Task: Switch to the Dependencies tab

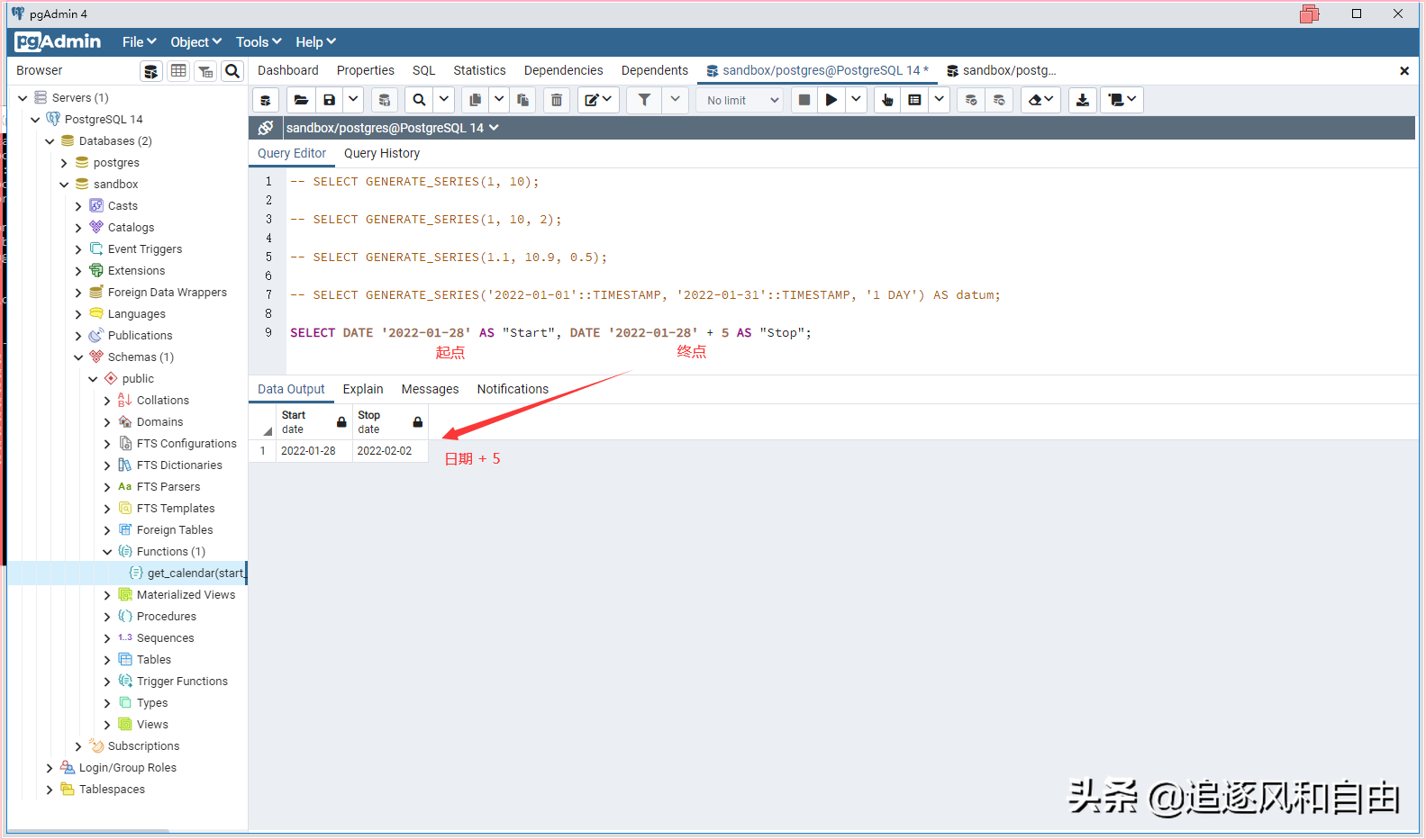Action: (564, 70)
